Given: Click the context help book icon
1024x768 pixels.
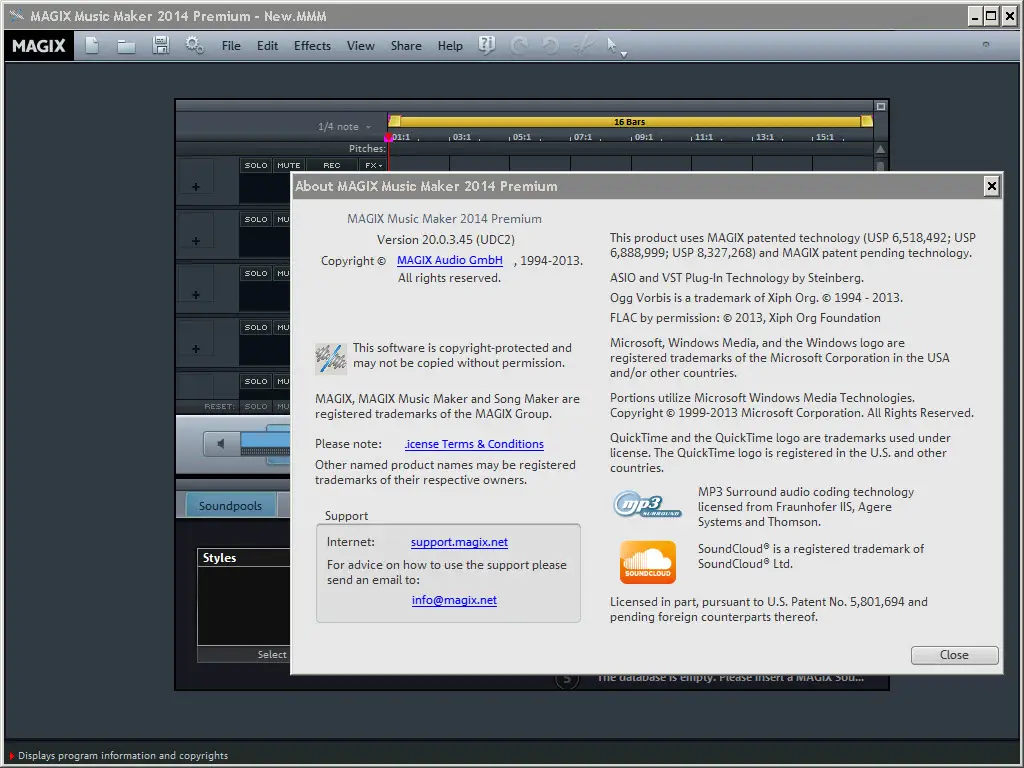Looking at the screenshot, I should pyautogui.click(x=487, y=45).
